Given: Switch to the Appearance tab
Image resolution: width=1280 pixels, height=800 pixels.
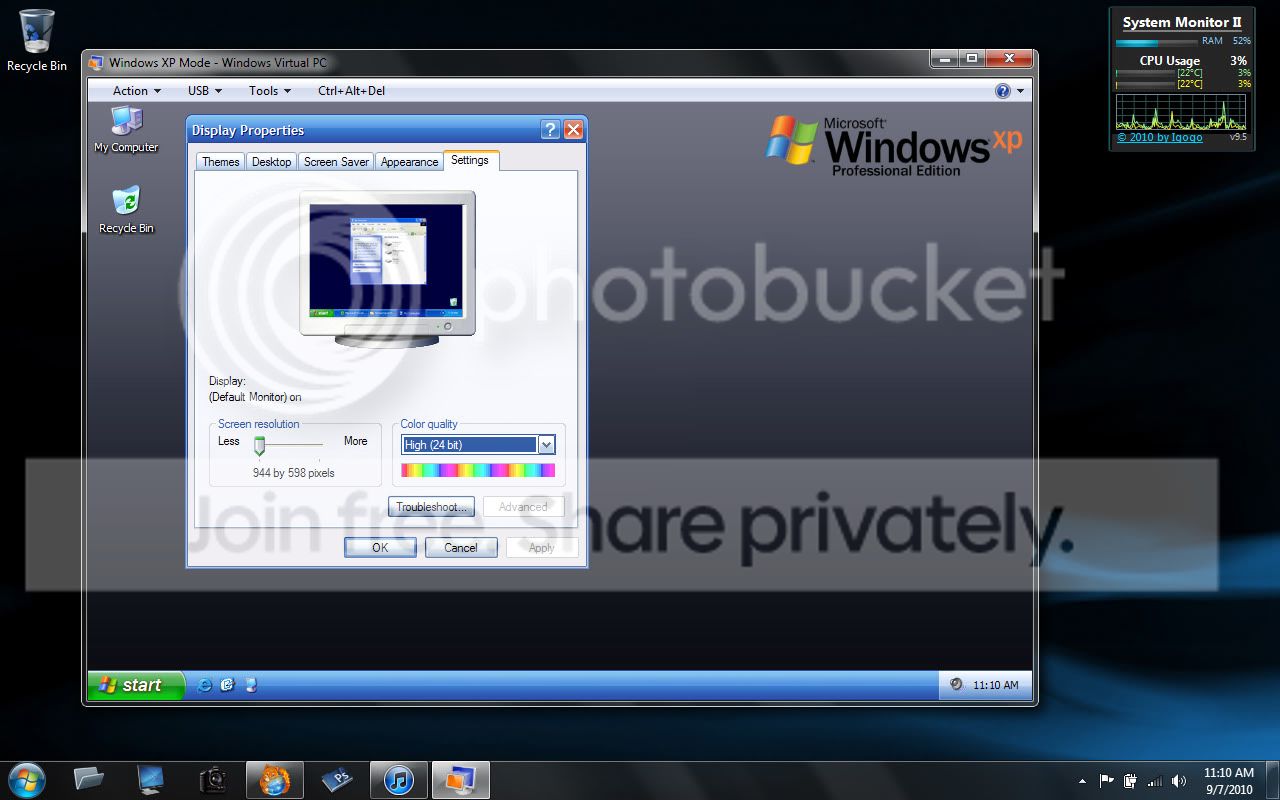Looking at the screenshot, I should [x=409, y=162].
